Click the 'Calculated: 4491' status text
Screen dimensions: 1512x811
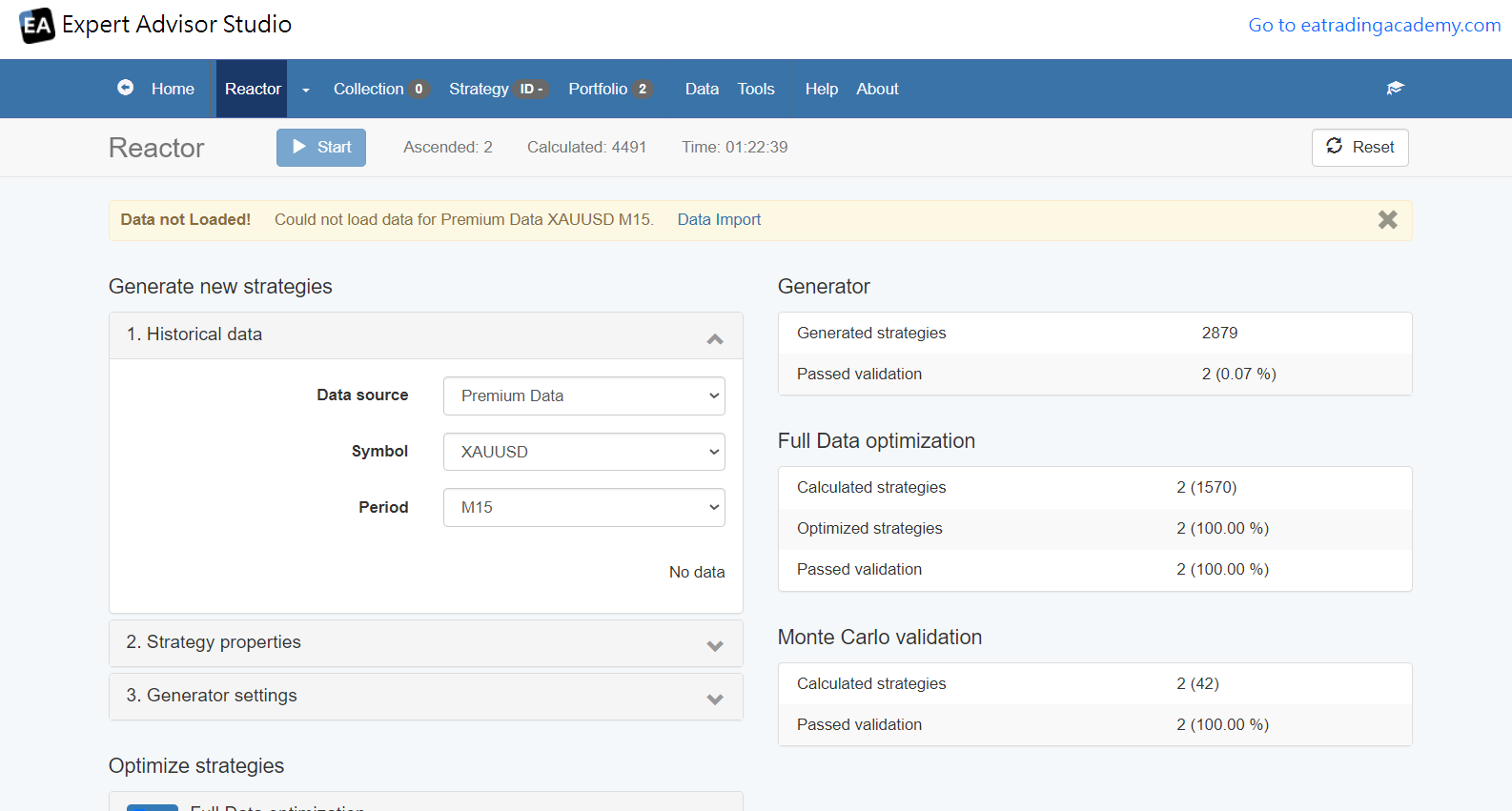point(586,147)
